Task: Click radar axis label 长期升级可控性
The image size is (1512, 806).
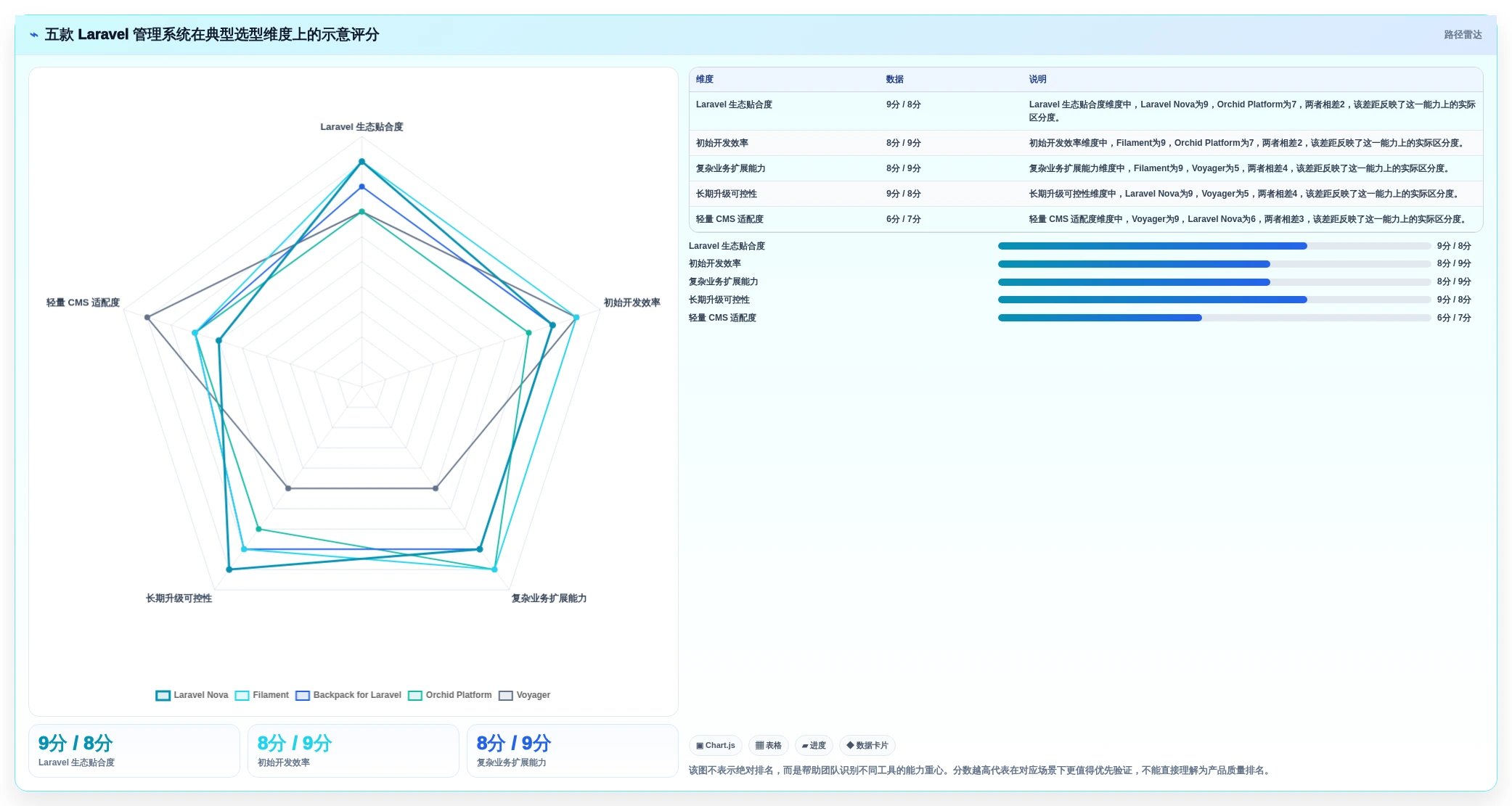Action: click(x=179, y=599)
